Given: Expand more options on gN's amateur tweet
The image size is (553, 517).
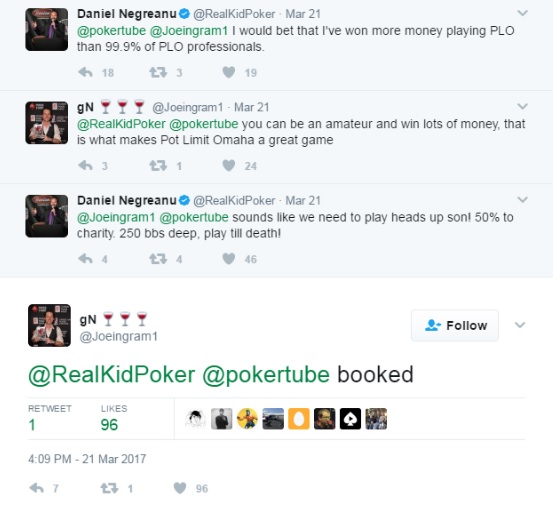Looking at the screenshot, I should [522, 106].
